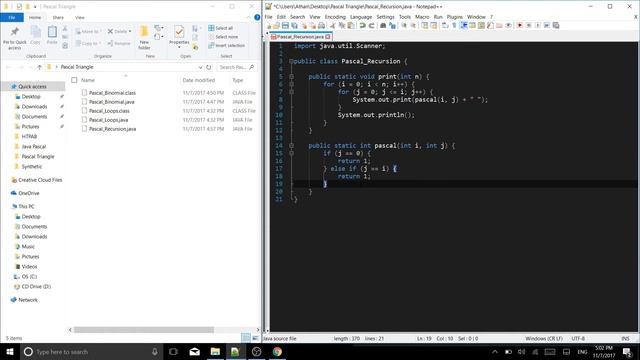Click the Zoom In icon in Notepad++ toolbar
Screen dimensions: 640x360
tap(404, 25)
